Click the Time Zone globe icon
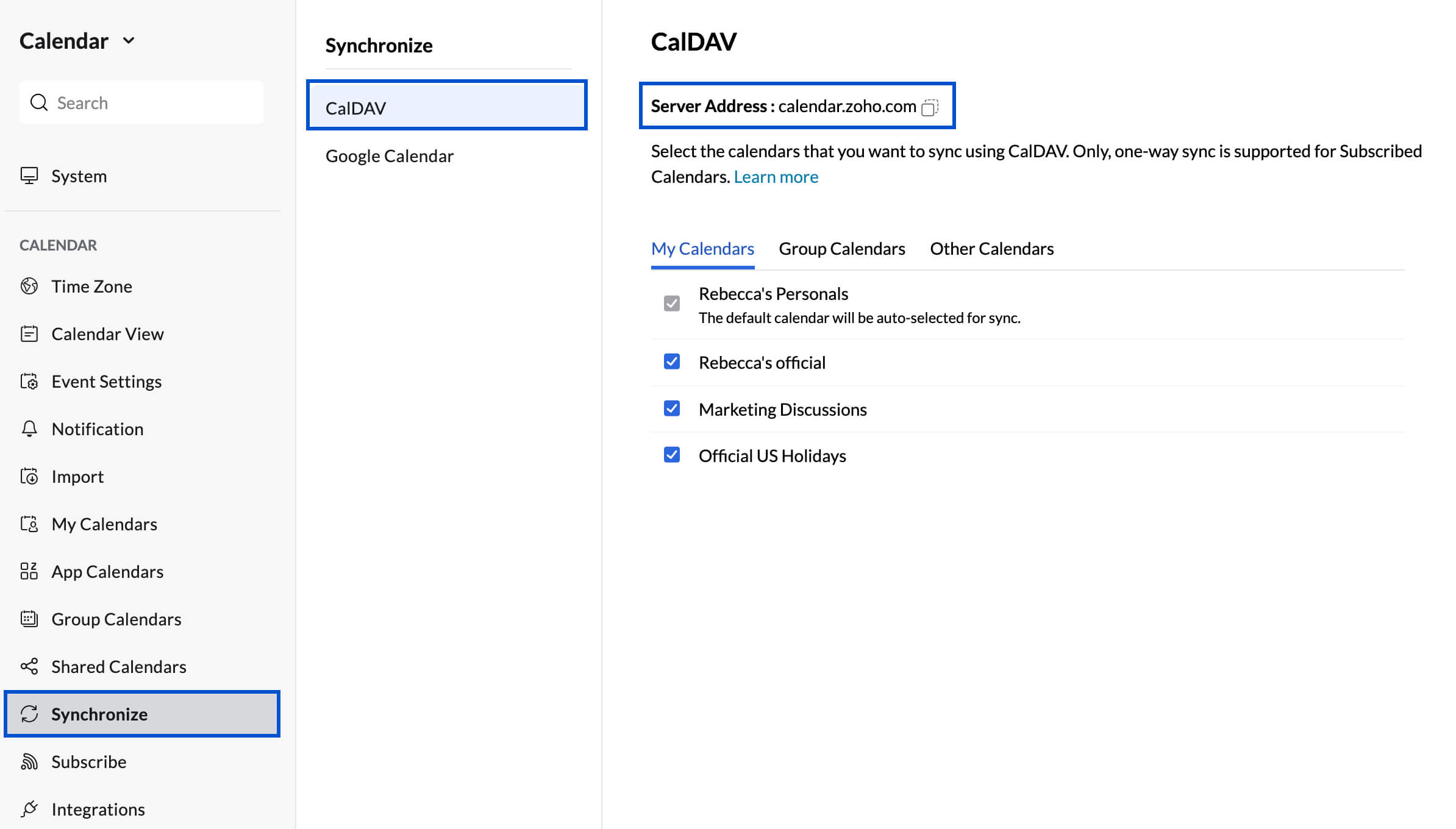 tap(29, 286)
